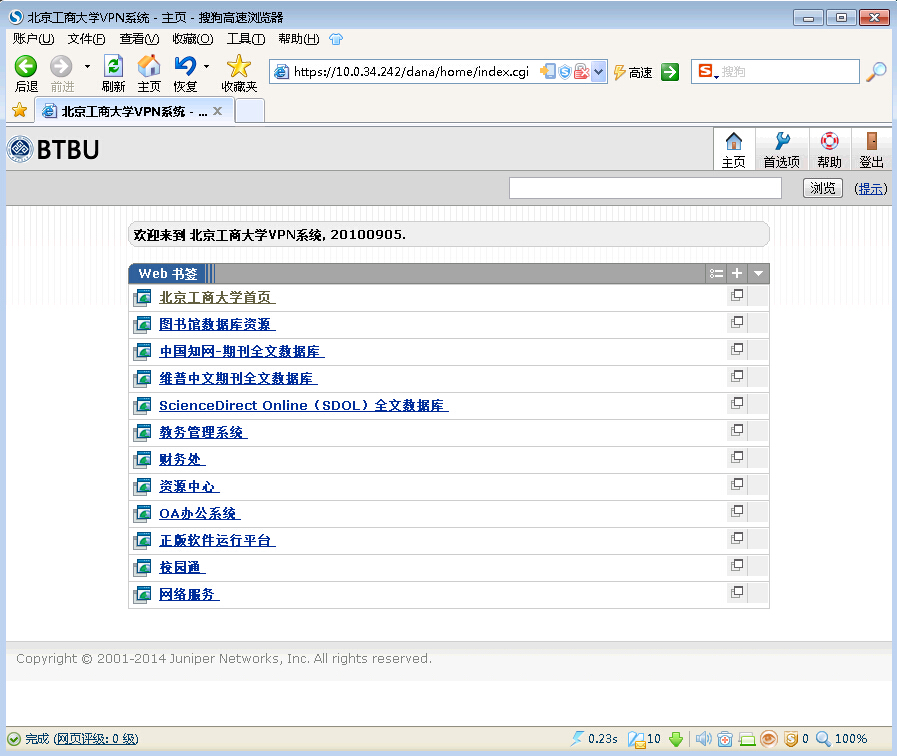Open the 提示 hint link
Image resolution: width=897 pixels, height=756 pixels.
tap(870, 189)
